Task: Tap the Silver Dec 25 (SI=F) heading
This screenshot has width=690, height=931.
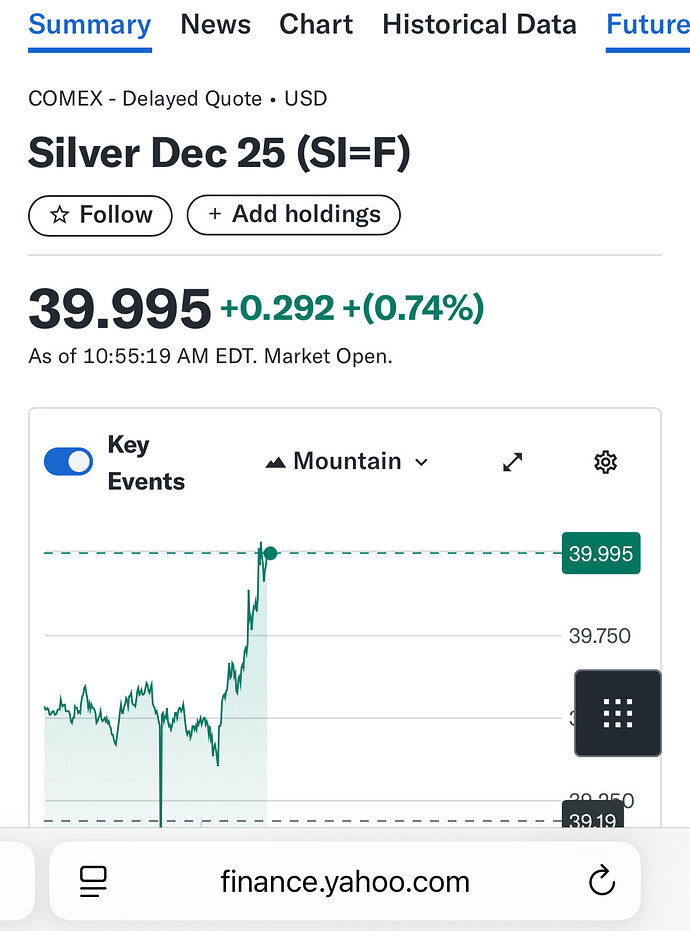Action: point(219,153)
